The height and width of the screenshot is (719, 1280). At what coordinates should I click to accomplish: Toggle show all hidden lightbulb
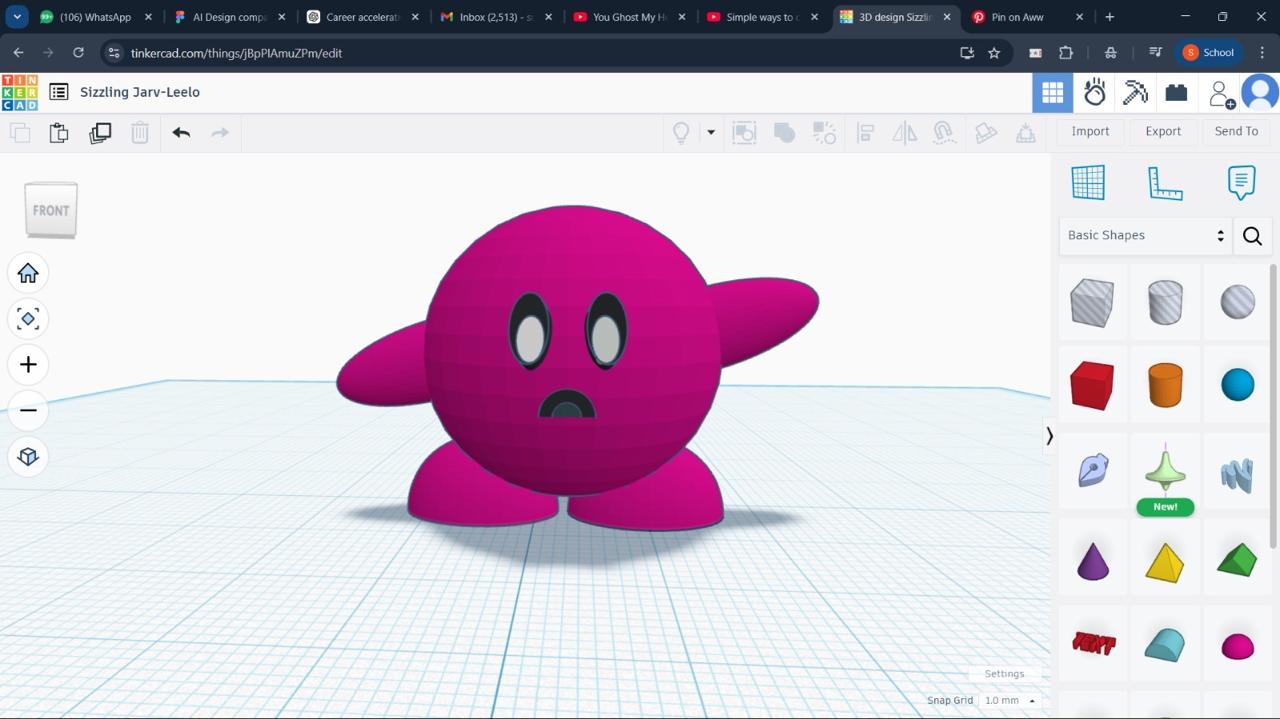click(x=681, y=132)
